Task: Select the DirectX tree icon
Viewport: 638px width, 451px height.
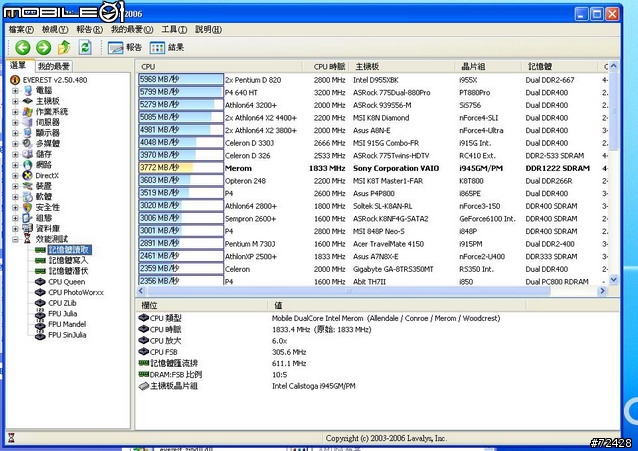Action: click(28, 175)
